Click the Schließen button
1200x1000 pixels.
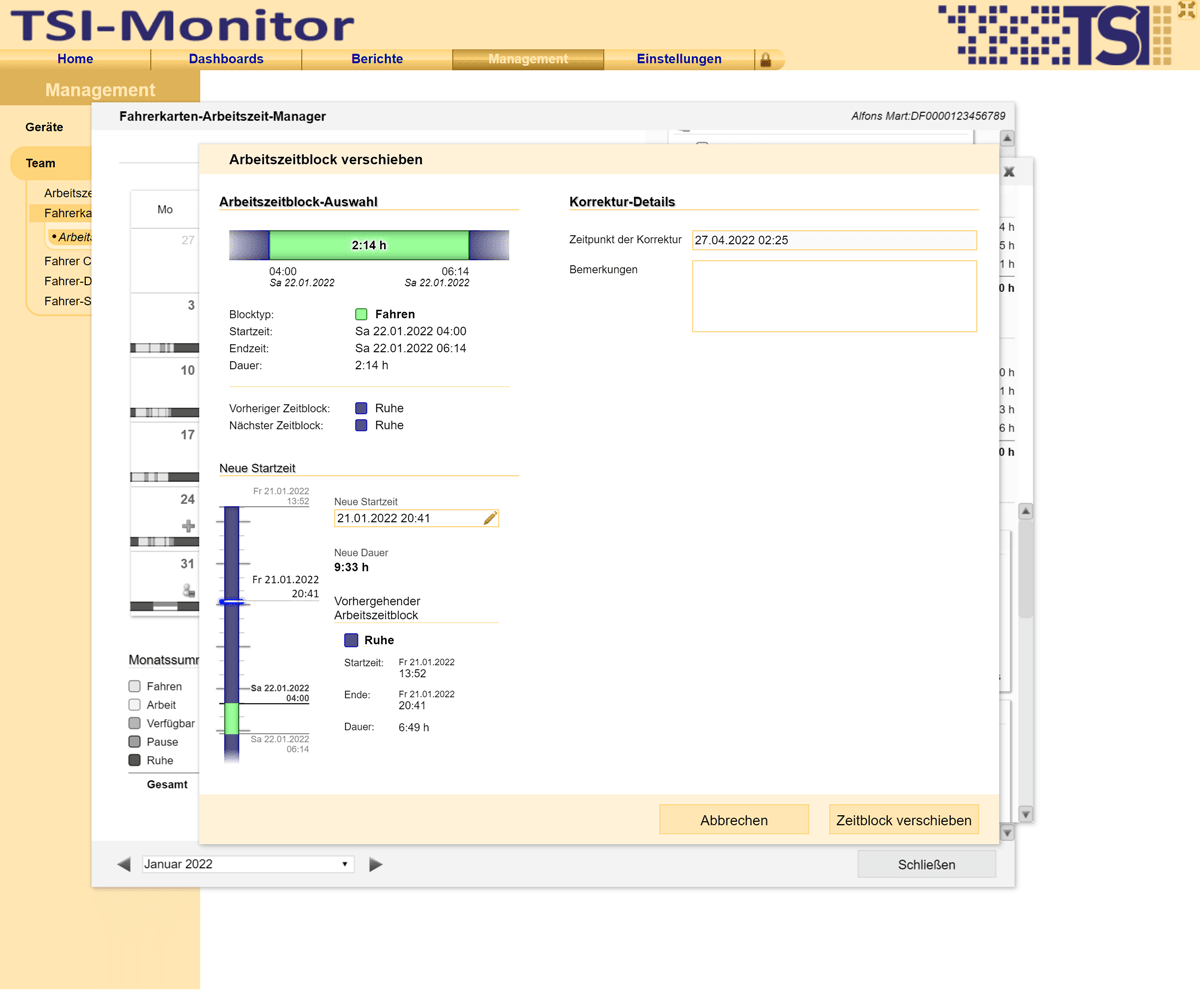pyautogui.click(x=926, y=864)
